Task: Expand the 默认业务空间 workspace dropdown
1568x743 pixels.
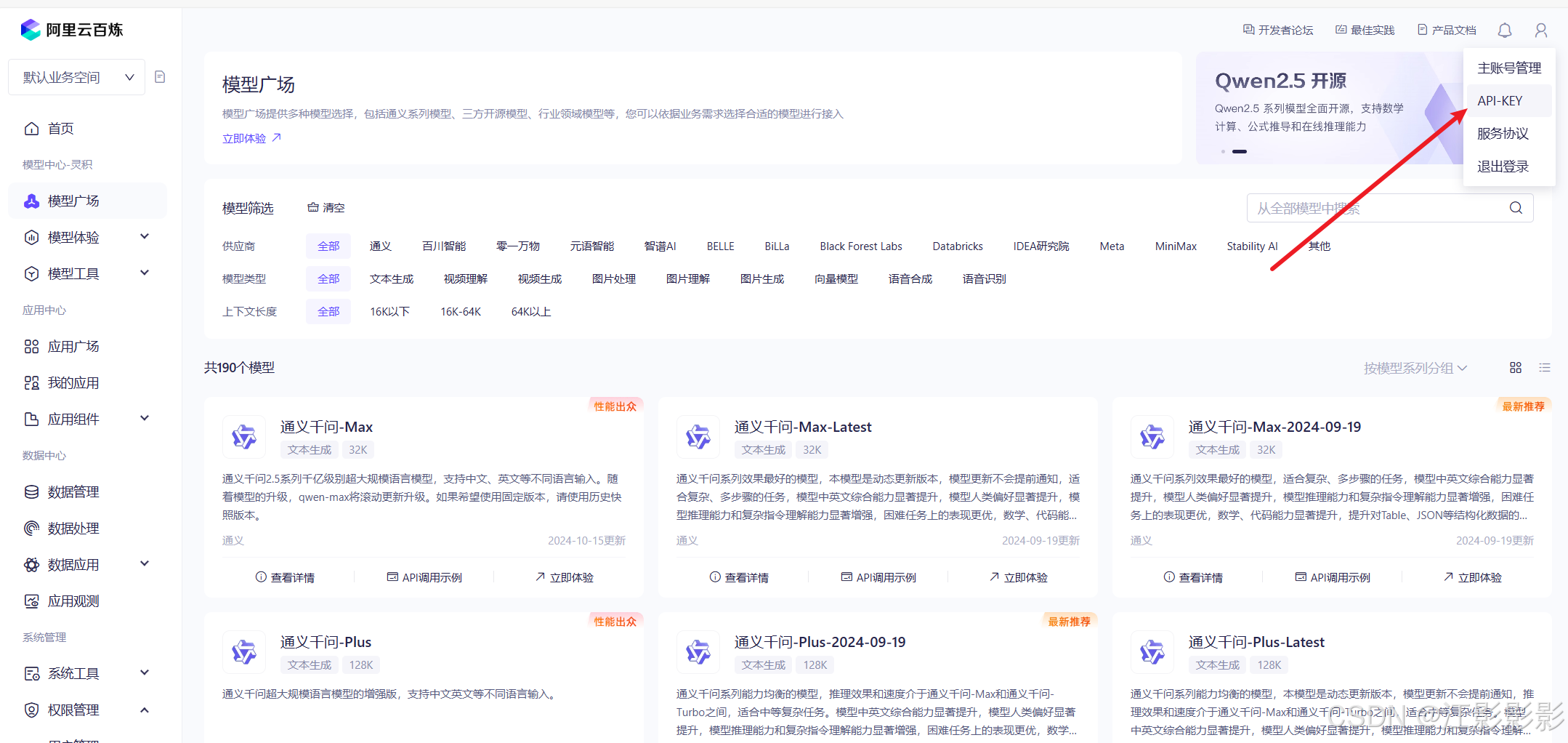Action: click(77, 77)
